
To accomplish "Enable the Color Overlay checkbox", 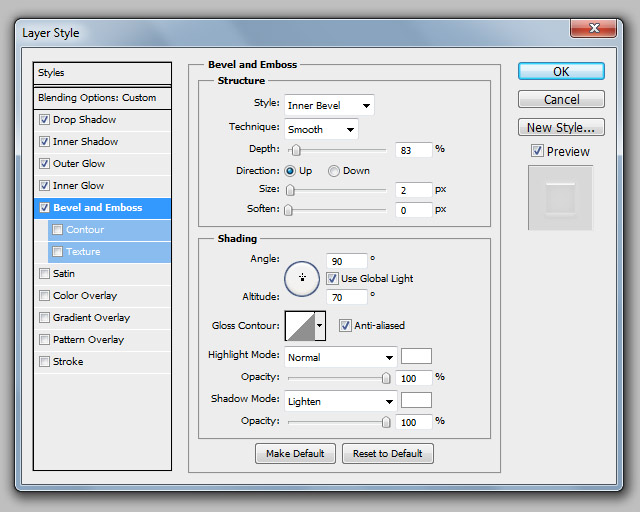I will [x=44, y=296].
